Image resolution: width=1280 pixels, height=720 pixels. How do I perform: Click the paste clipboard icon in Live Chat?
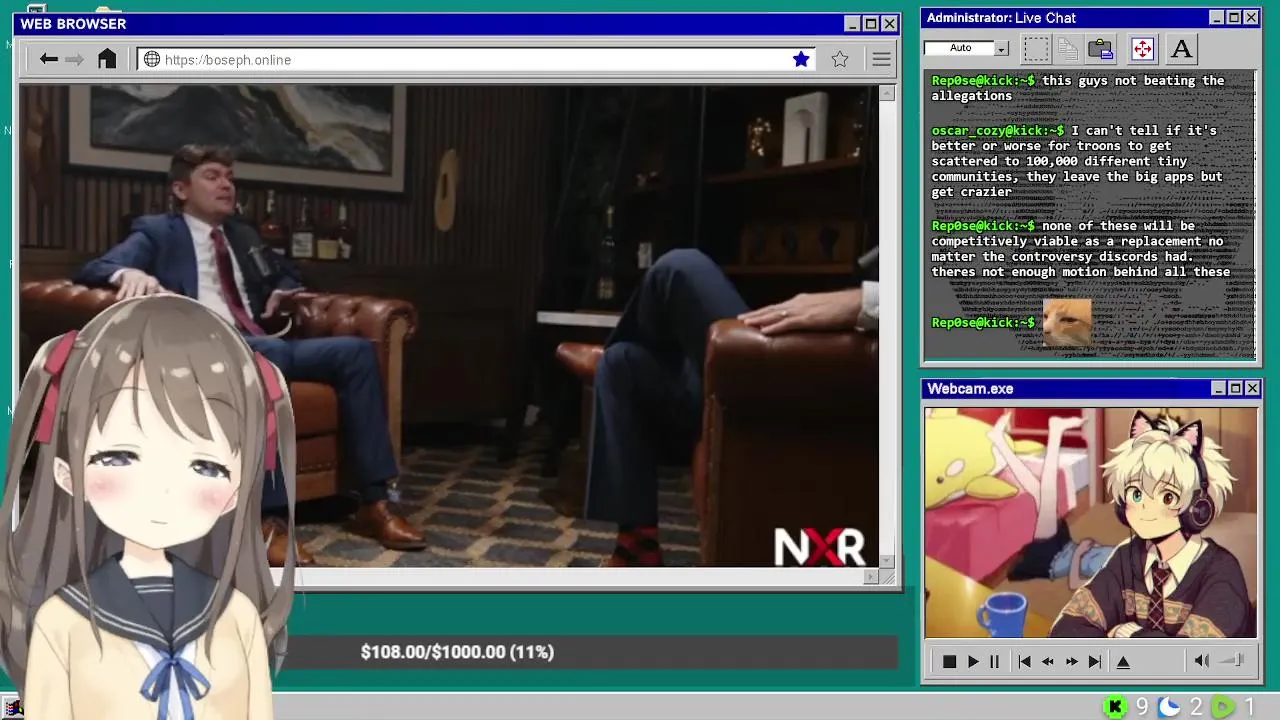(1101, 48)
